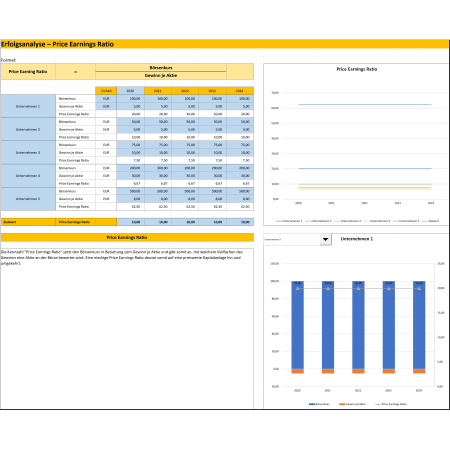Select Unternehmen 1 Börsenkurs EUR unit cell
450x450 pixels.
point(106,99)
